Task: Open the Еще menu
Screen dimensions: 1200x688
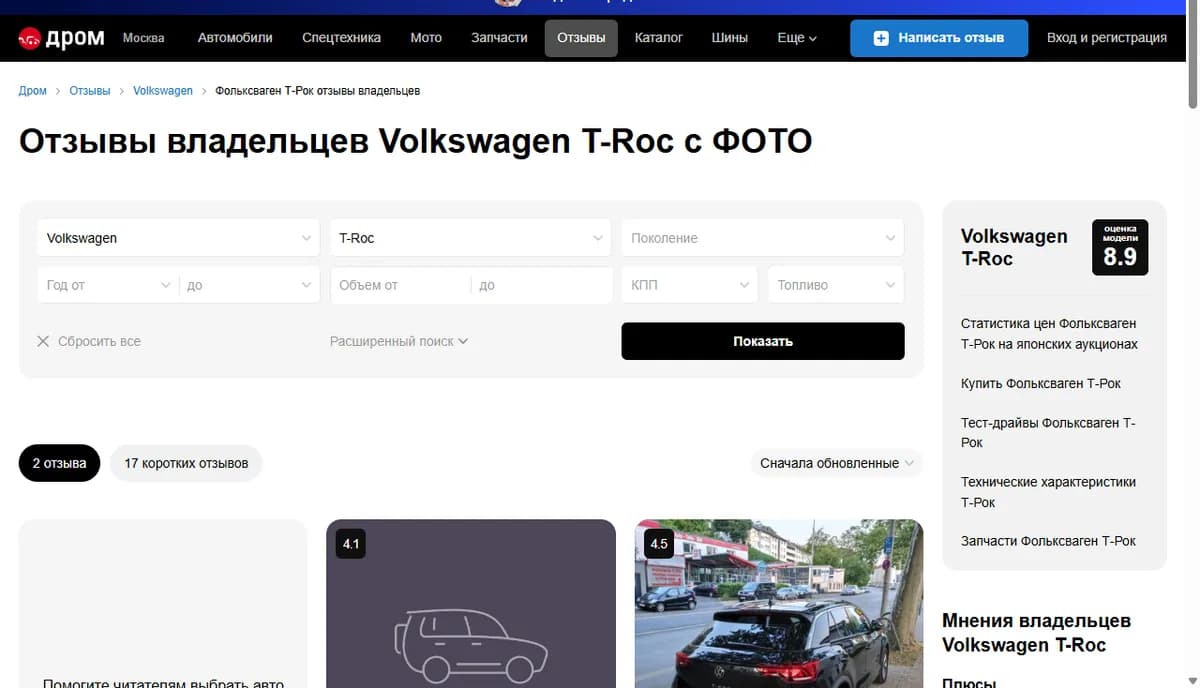Action: tap(797, 38)
